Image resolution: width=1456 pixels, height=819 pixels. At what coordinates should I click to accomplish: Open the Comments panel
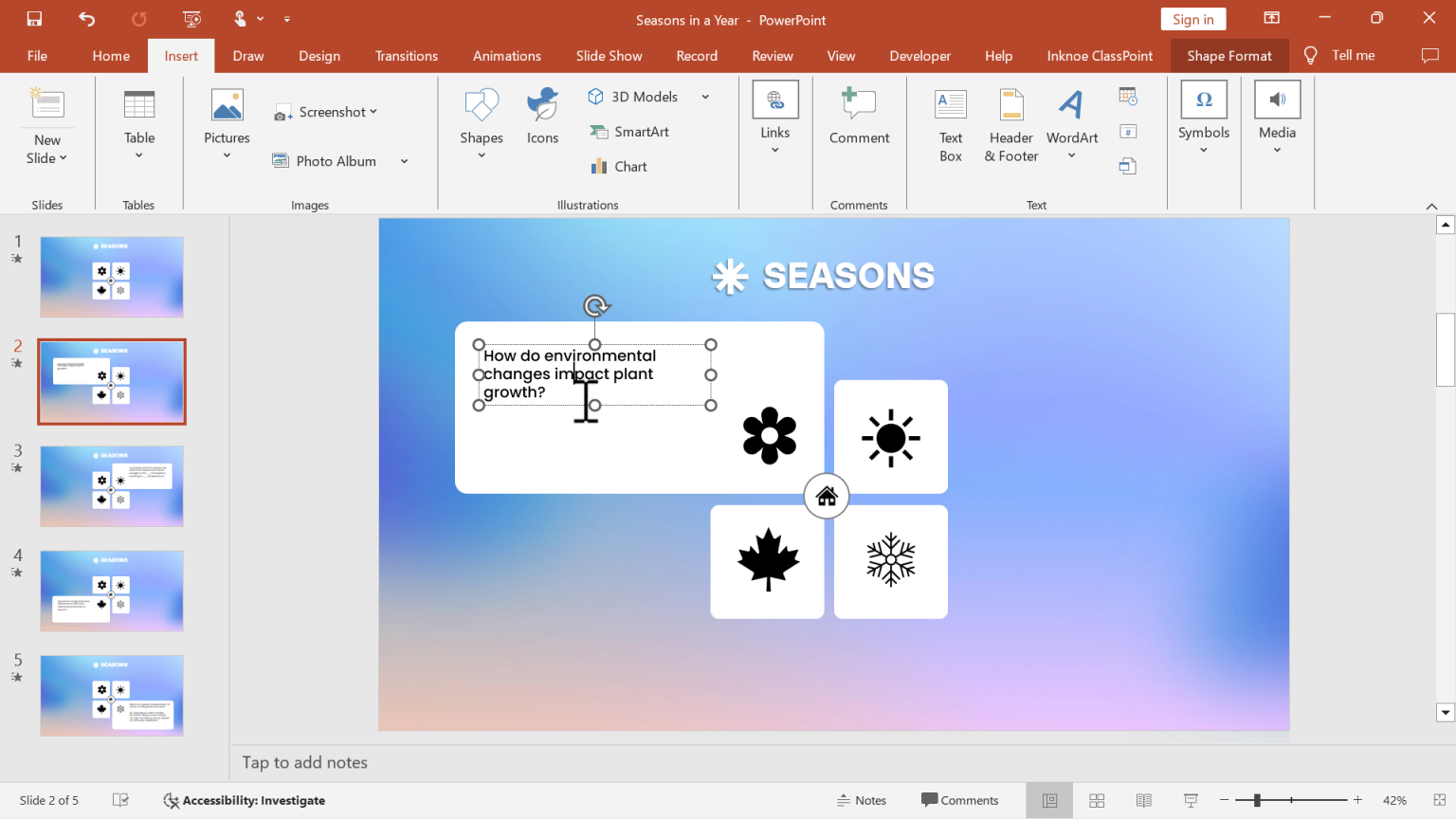pos(960,800)
